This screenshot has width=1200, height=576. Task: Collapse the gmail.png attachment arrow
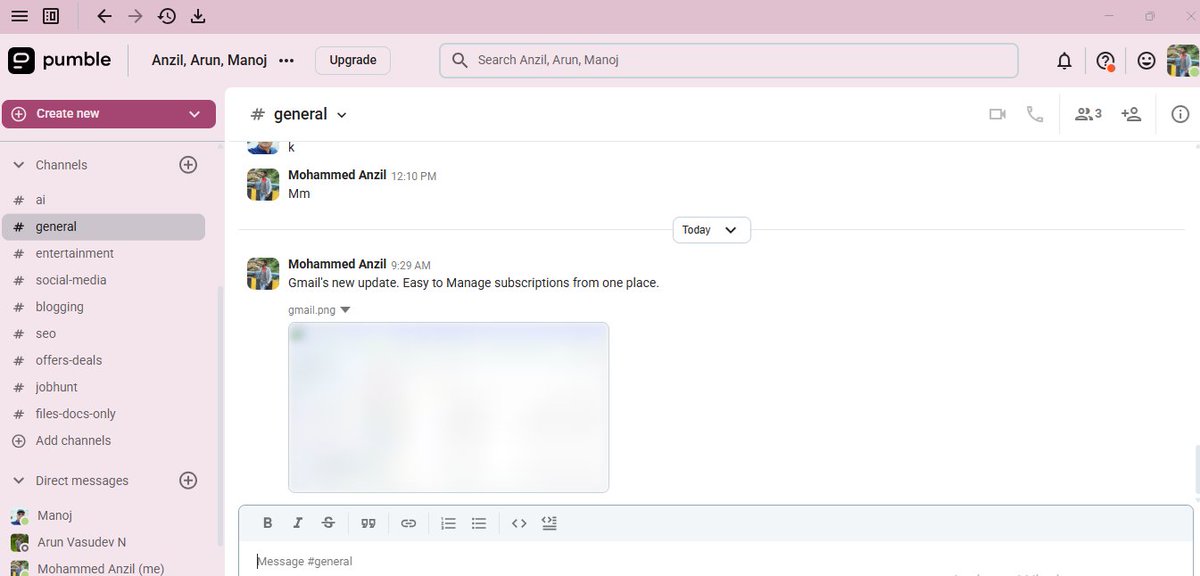[x=345, y=310]
